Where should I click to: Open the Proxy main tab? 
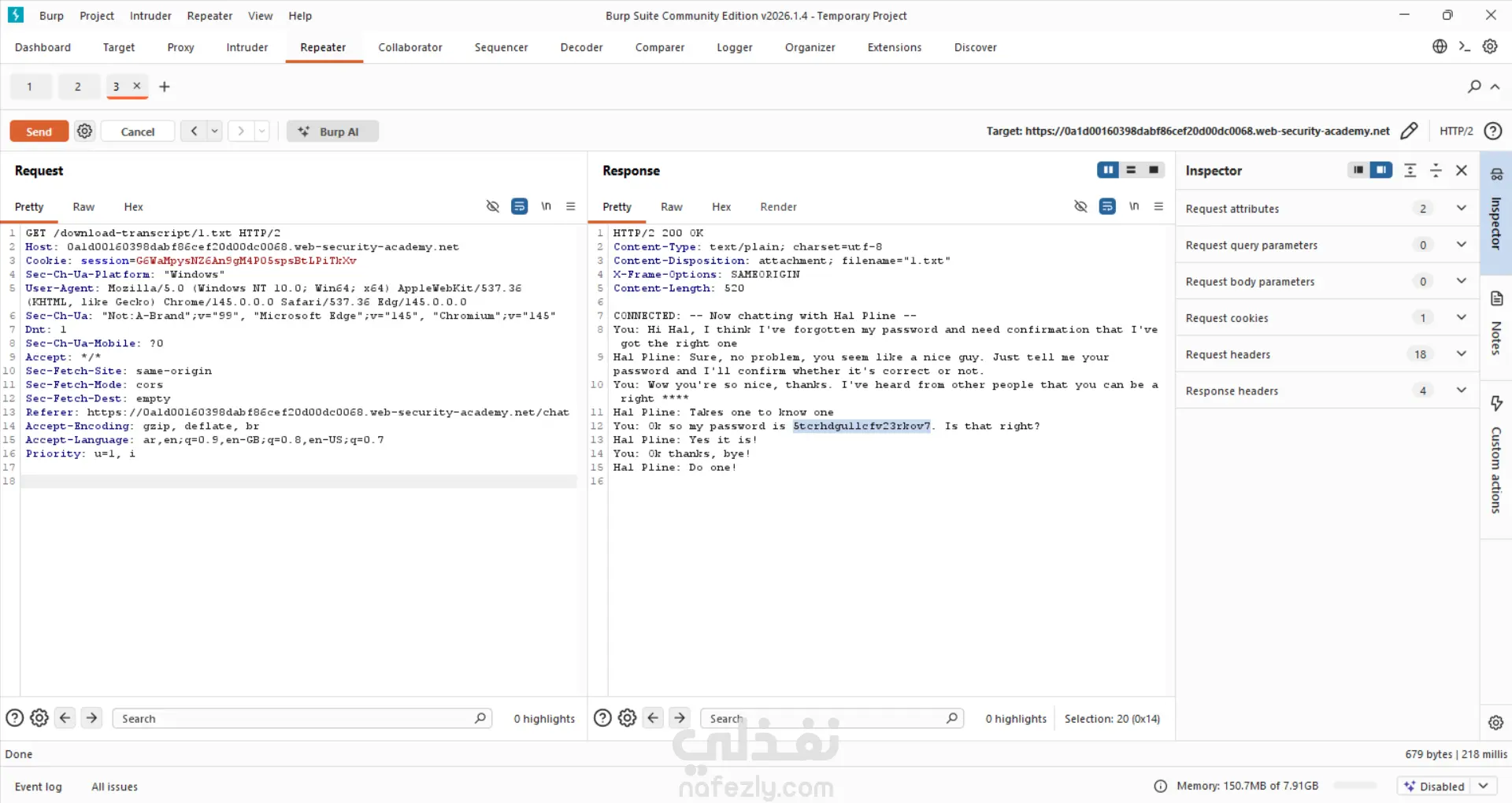(x=180, y=47)
